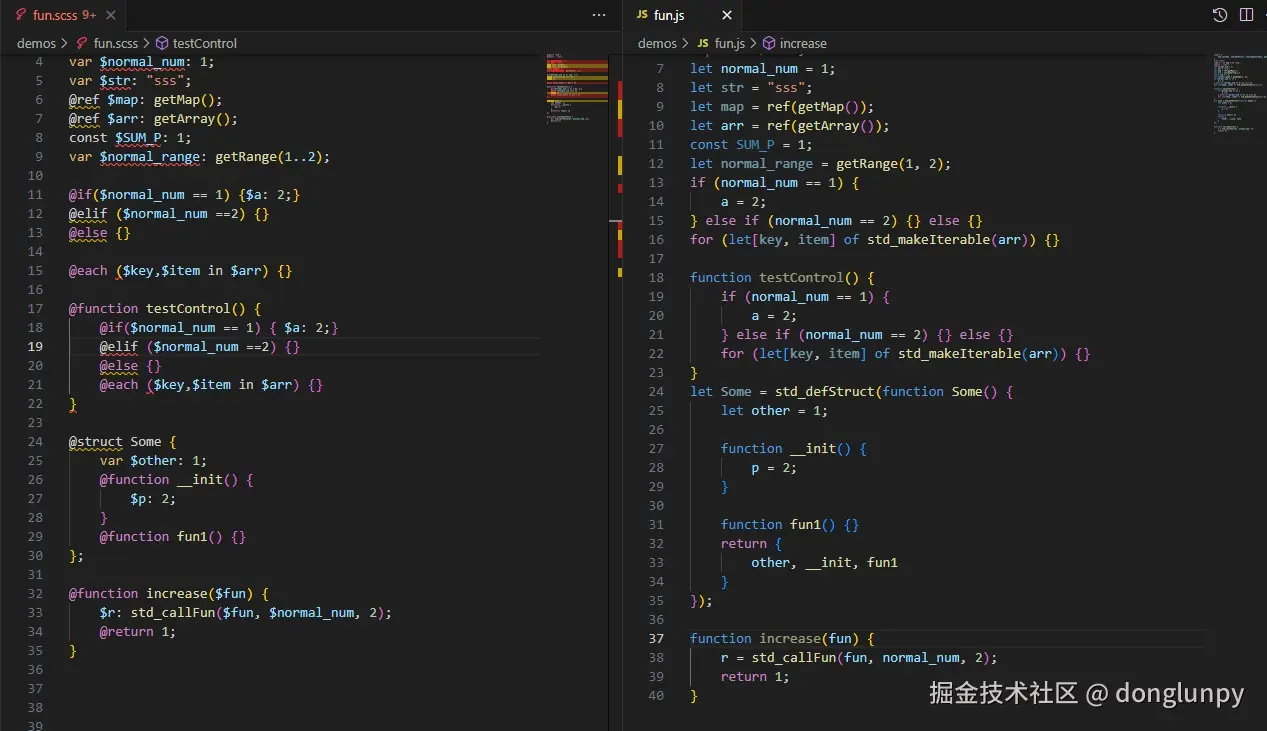The height and width of the screenshot is (731, 1267).
Task: Close the fun.scss tab
Action: (x=110, y=15)
